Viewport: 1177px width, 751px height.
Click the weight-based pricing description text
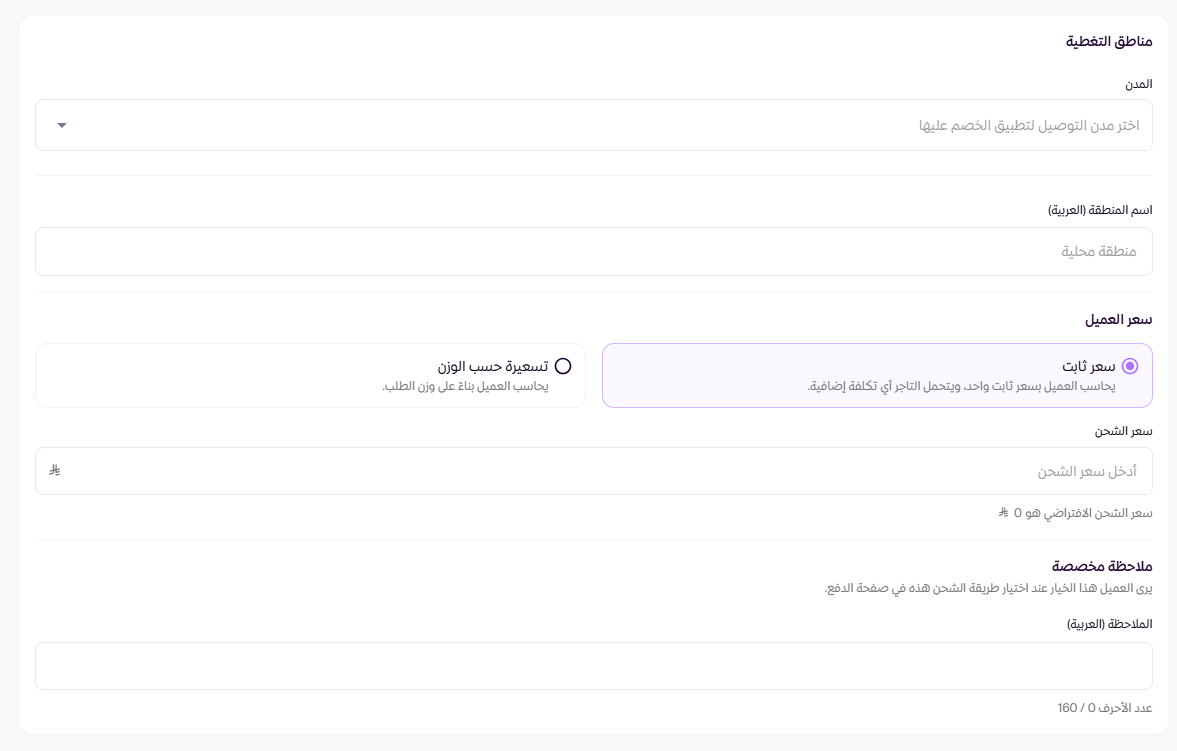click(x=465, y=386)
